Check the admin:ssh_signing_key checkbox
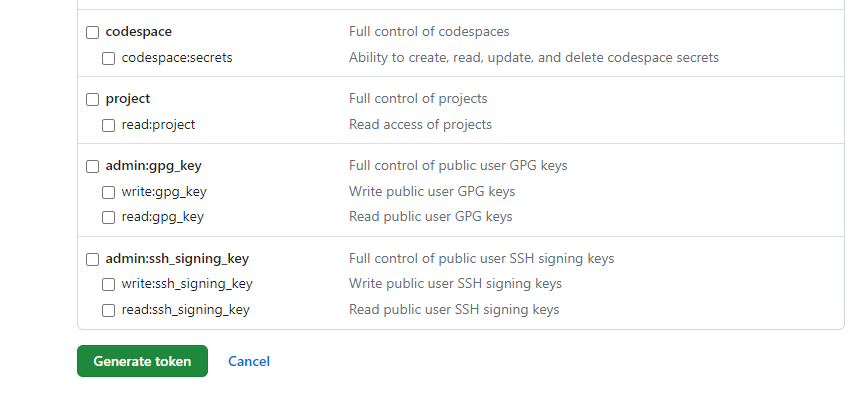 [x=93, y=259]
